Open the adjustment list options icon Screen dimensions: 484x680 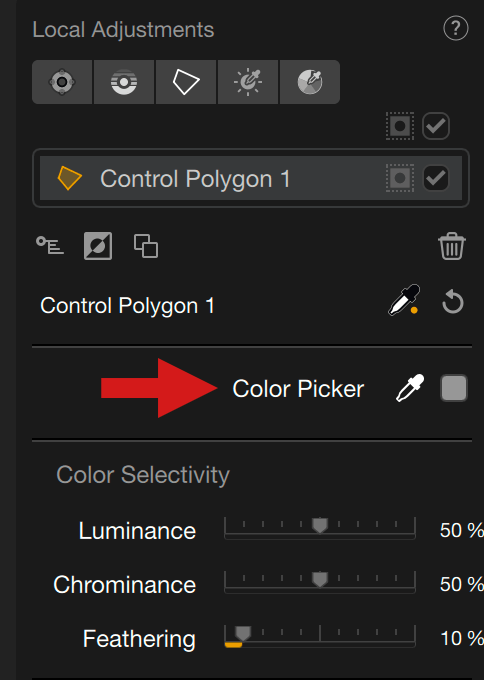click(x=50, y=245)
